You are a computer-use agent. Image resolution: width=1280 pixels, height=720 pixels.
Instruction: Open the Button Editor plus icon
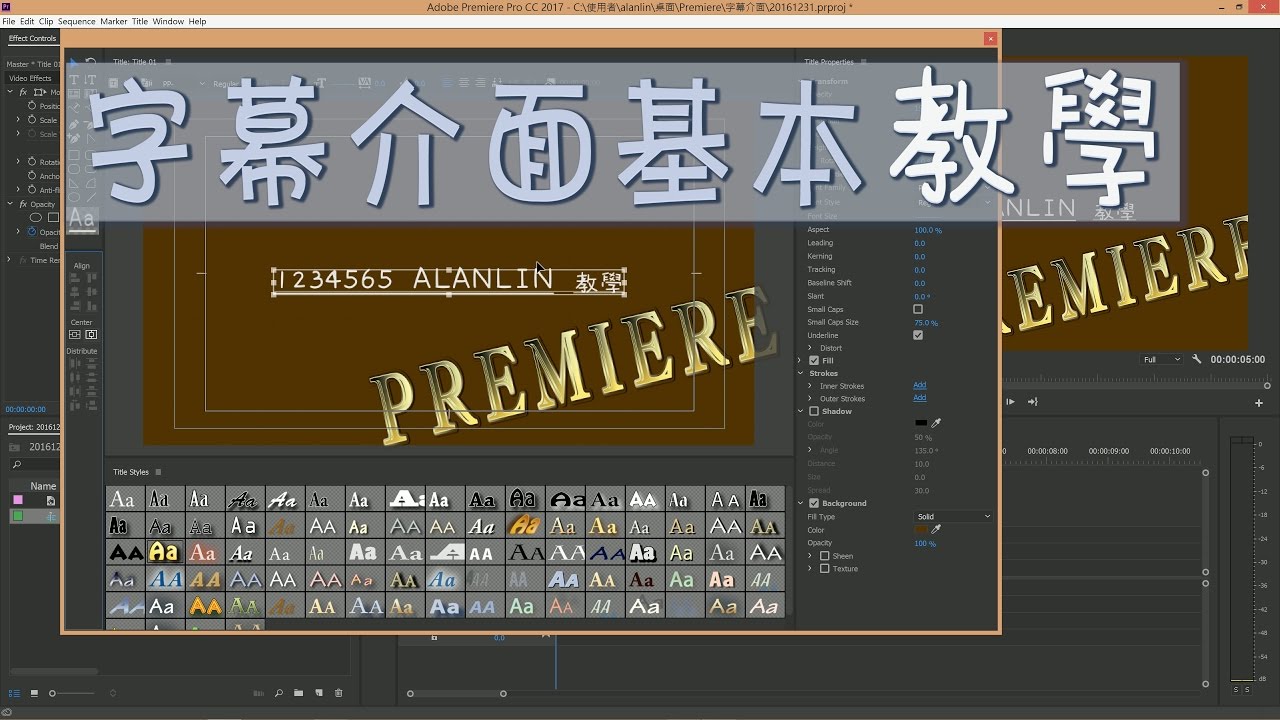(1259, 403)
